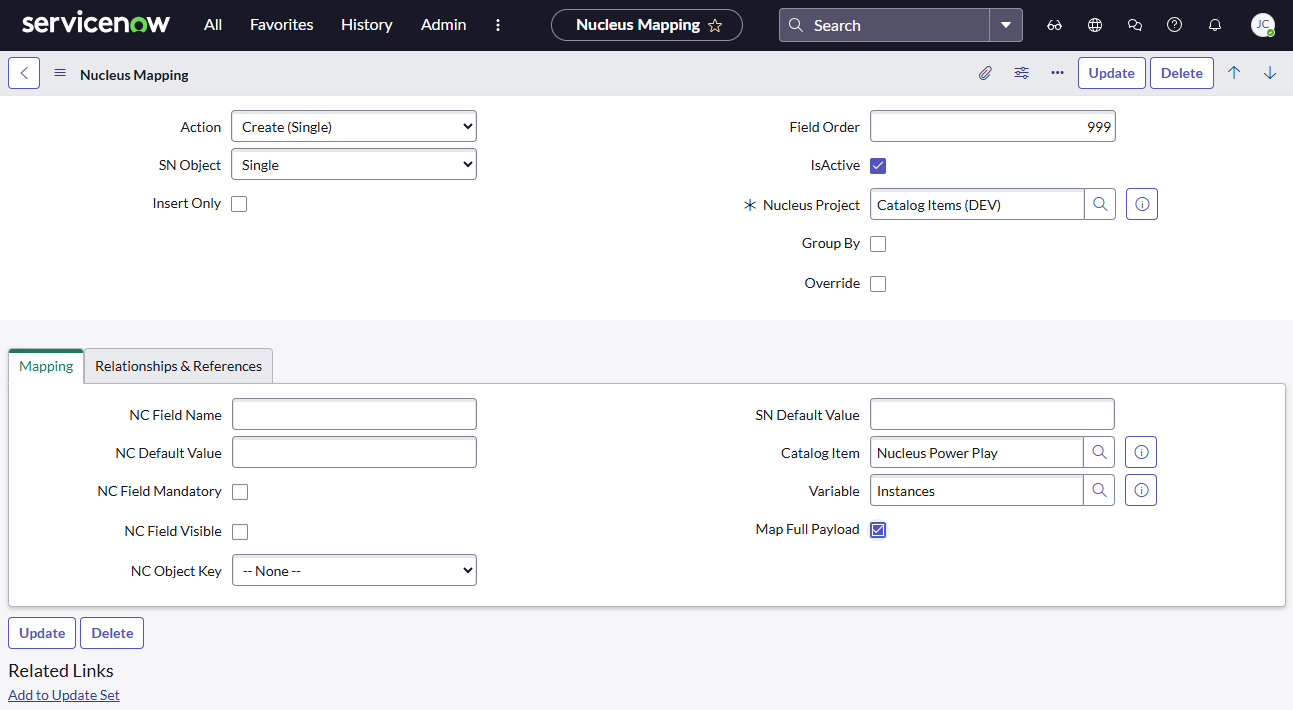Click the Catalog Item reference field
This screenshot has height=710, width=1293.
977,453
